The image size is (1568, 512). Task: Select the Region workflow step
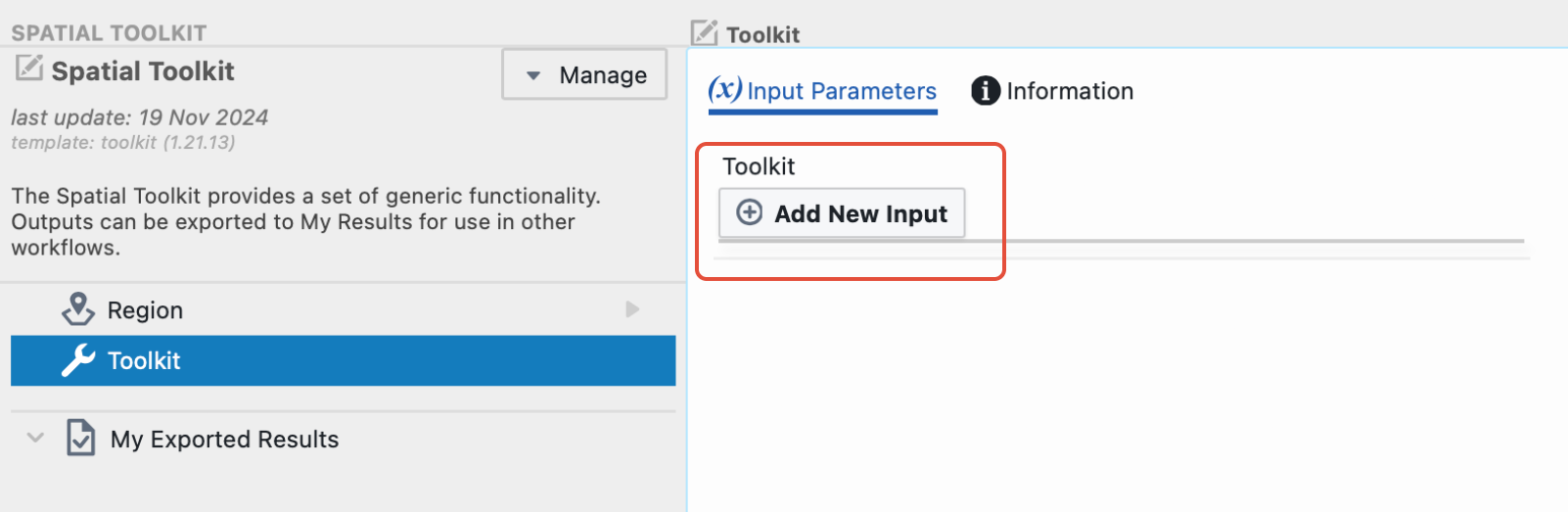tap(343, 309)
